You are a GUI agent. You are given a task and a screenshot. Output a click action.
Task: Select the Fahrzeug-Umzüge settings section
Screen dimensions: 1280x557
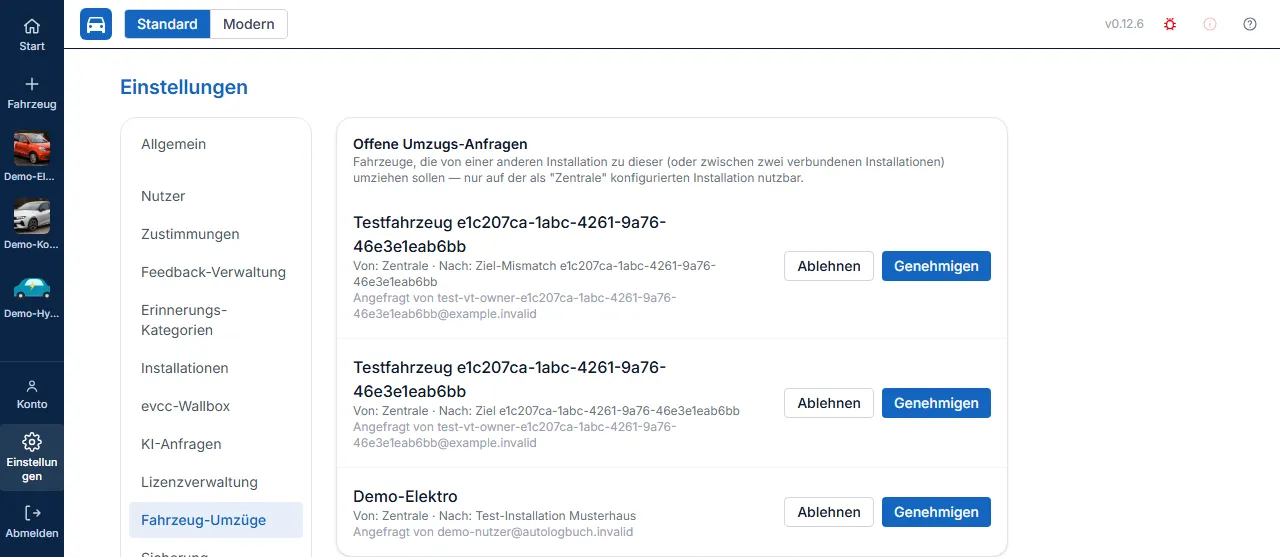pos(216,520)
